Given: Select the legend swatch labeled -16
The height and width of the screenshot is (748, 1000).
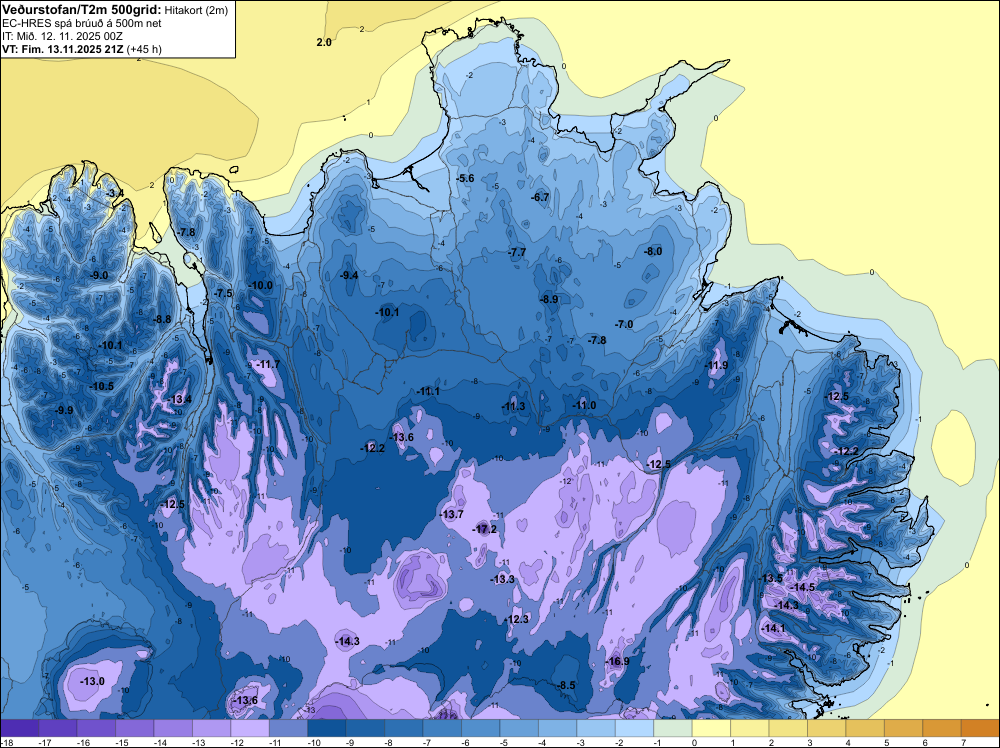Looking at the screenshot, I should click(96, 728).
